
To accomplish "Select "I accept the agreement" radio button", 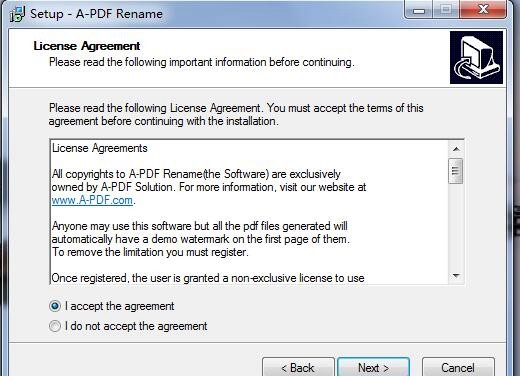I will [55, 306].
